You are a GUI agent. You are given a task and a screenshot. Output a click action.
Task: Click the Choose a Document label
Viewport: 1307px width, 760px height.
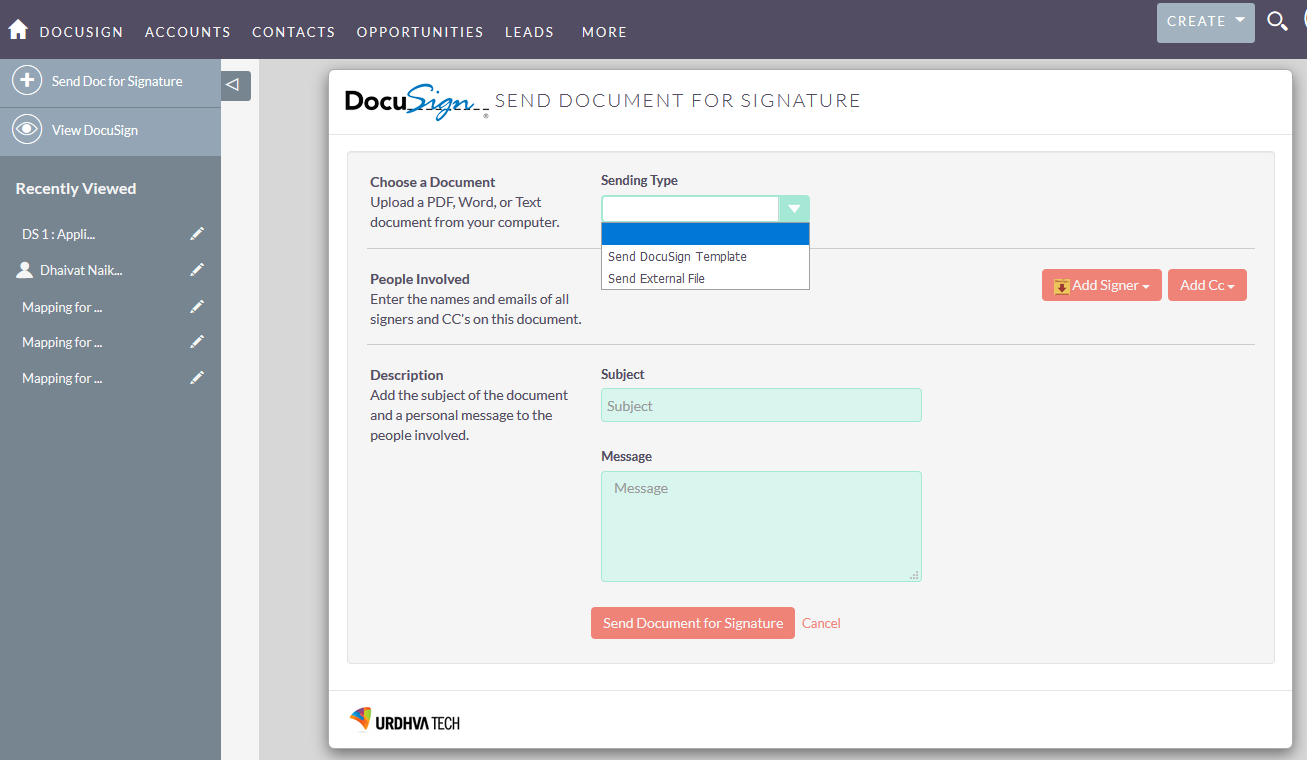(x=433, y=182)
